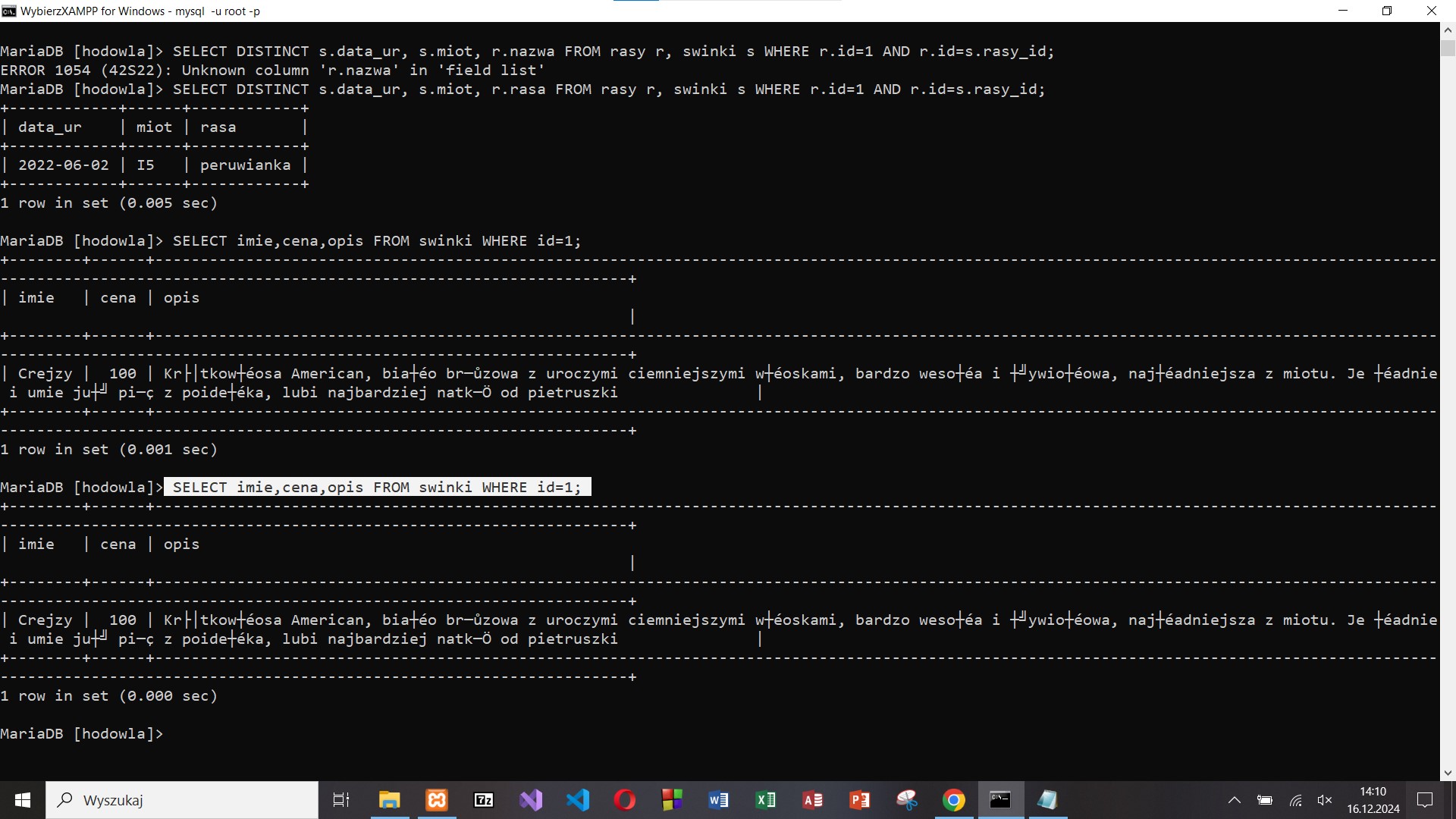The height and width of the screenshot is (819, 1456).
Task: Click '1 row in set (0.001 sec)'
Action: click(x=109, y=450)
